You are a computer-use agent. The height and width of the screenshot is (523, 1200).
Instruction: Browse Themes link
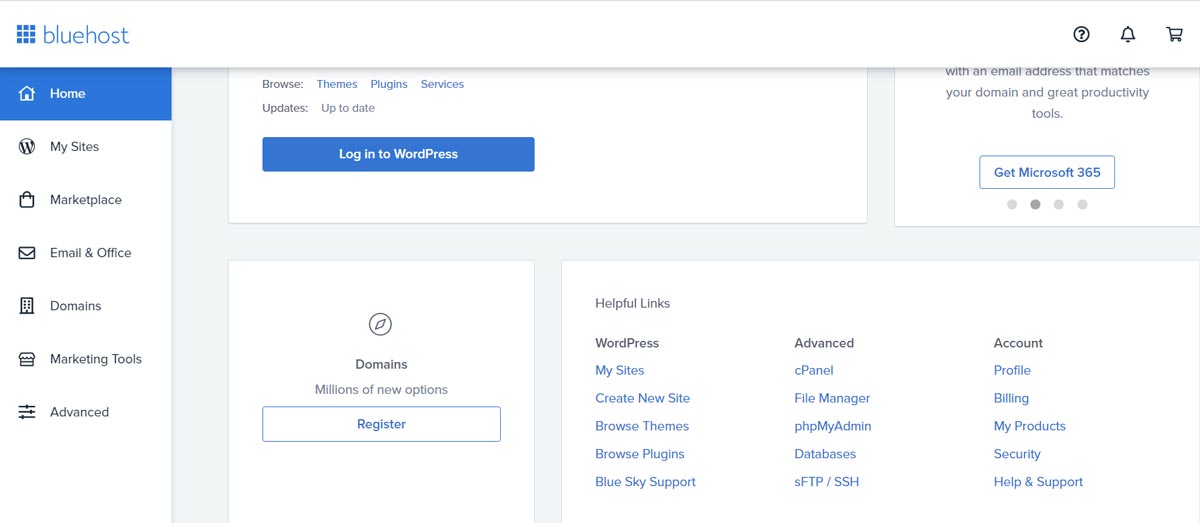pyautogui.click(x=337, y=84)
